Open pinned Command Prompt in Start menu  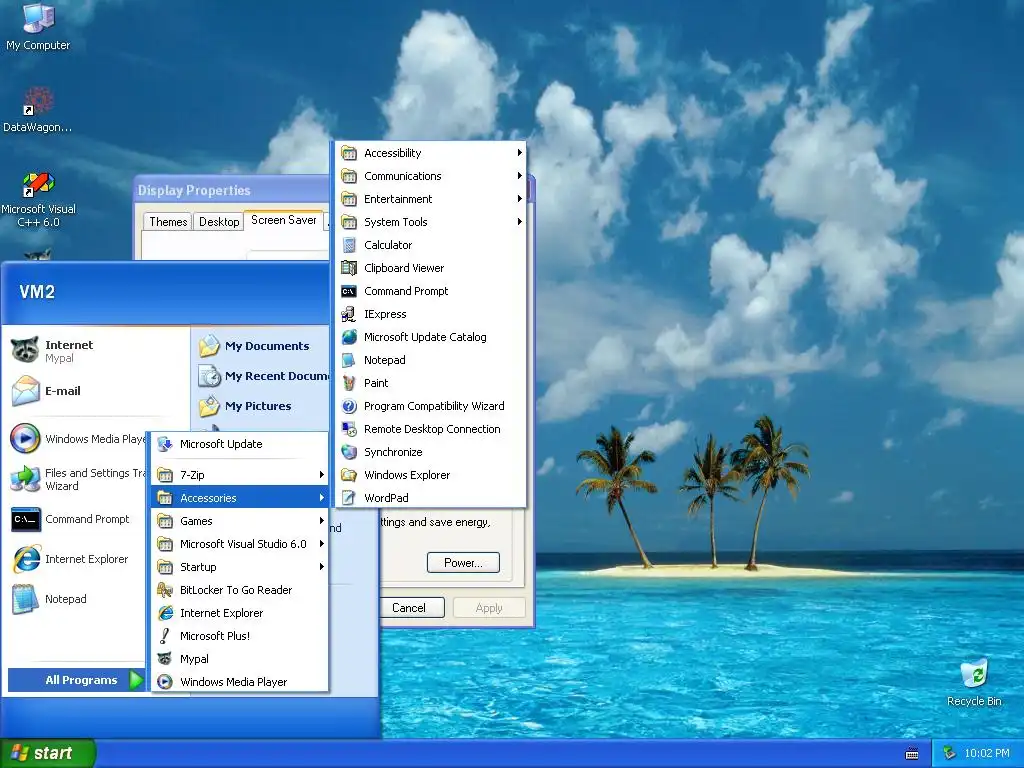pos(77,519)
